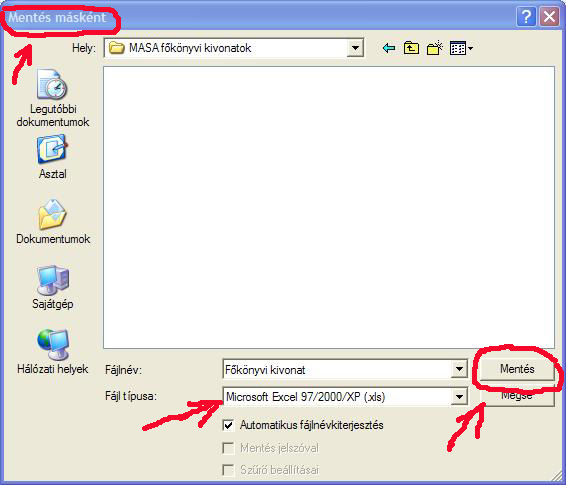Screen dimensions: 566x485
Task: Open the Dokumentumok folder shortcut
Action: click(53, 222)
